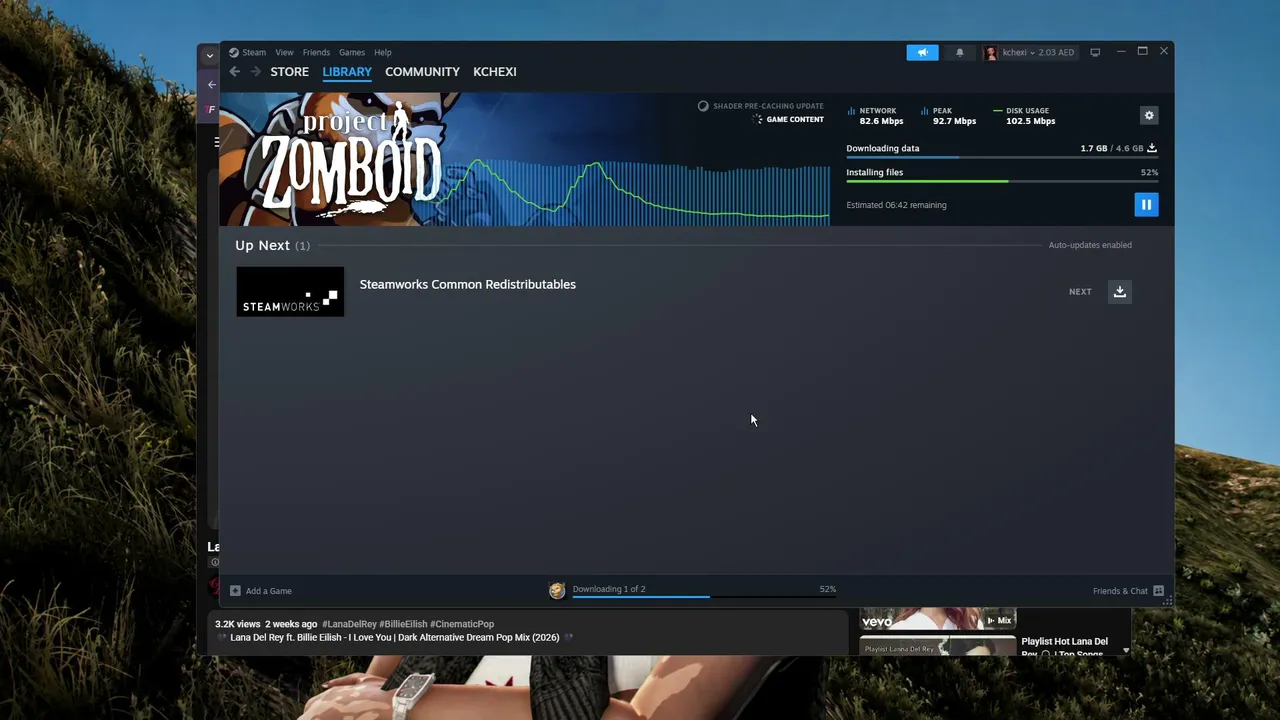
Task: Click #LanaDelRey hashtag in browser window
Action: [x=349, y=624]
